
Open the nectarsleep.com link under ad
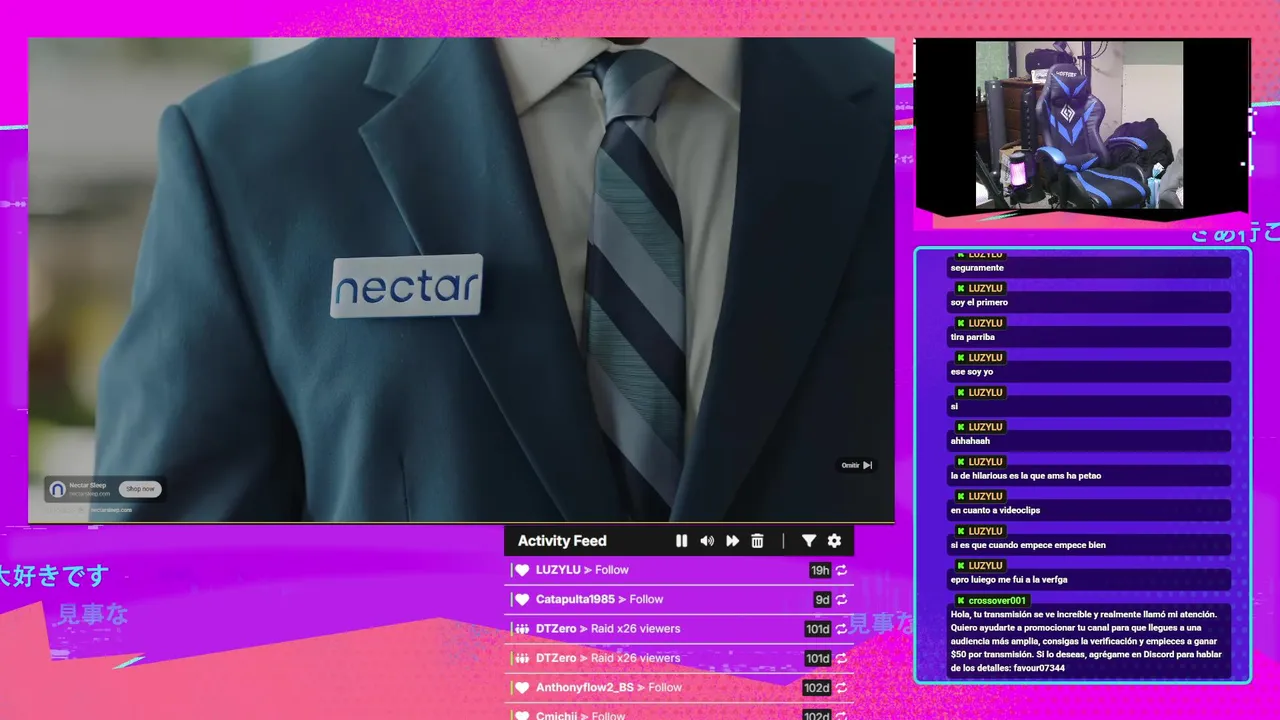coord(111,510)
